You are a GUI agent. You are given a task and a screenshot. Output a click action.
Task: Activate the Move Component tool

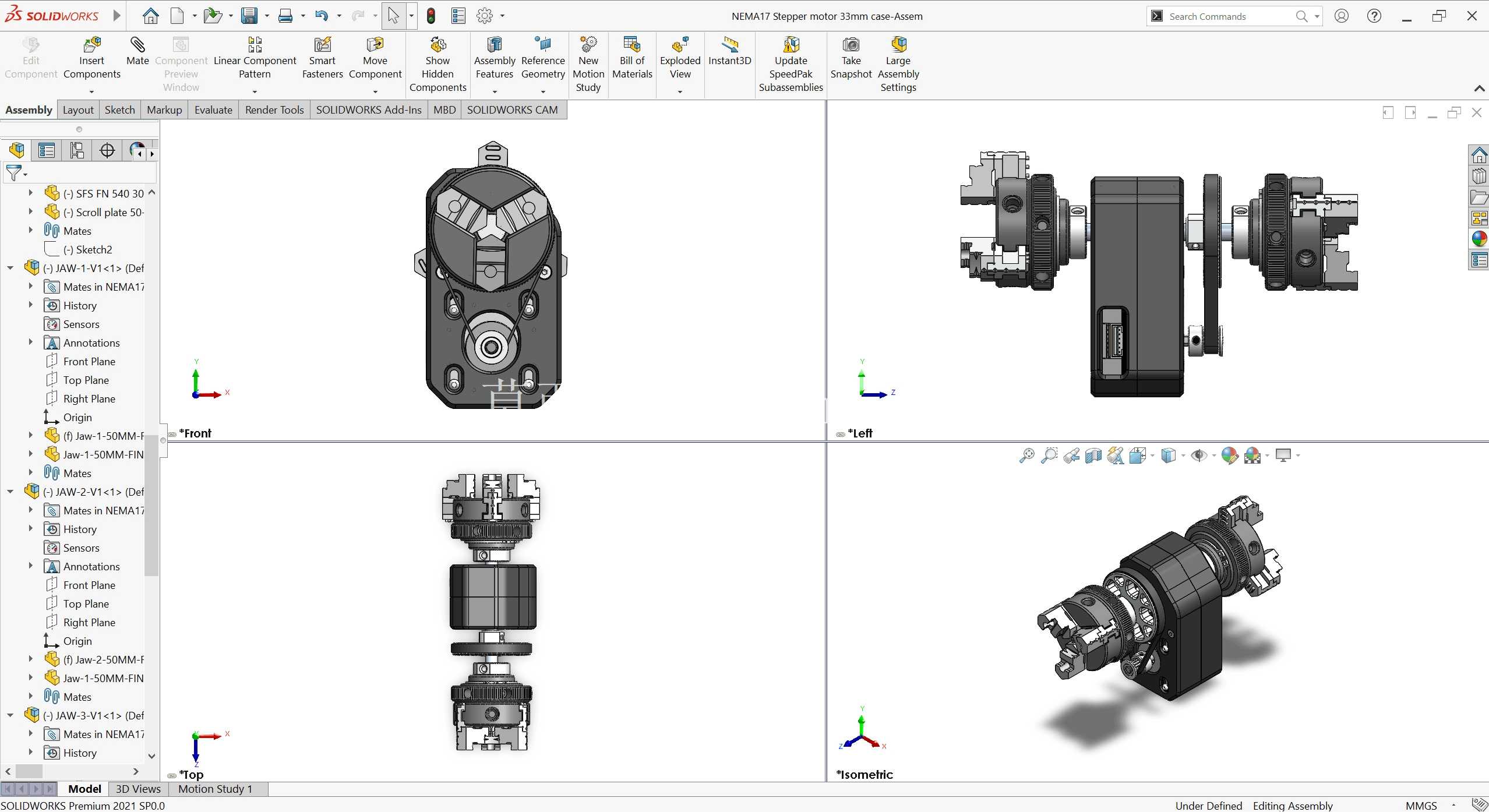(x=375, y=58)
